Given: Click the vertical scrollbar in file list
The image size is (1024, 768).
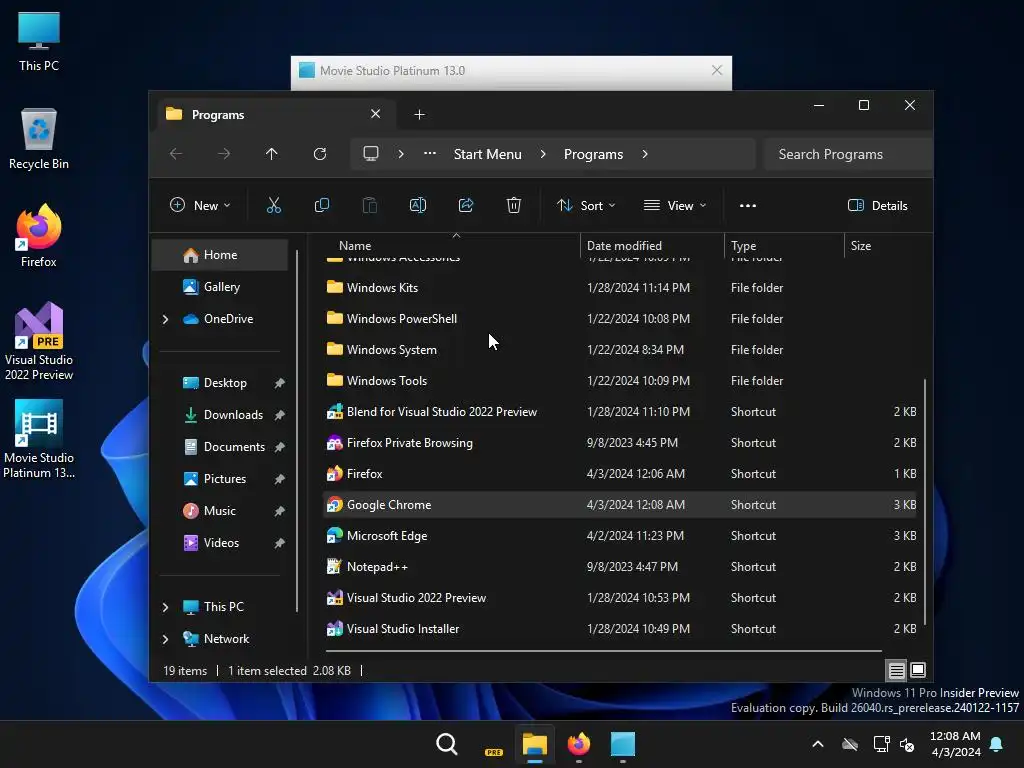Looking at the screenshot, I should point(925,502).
